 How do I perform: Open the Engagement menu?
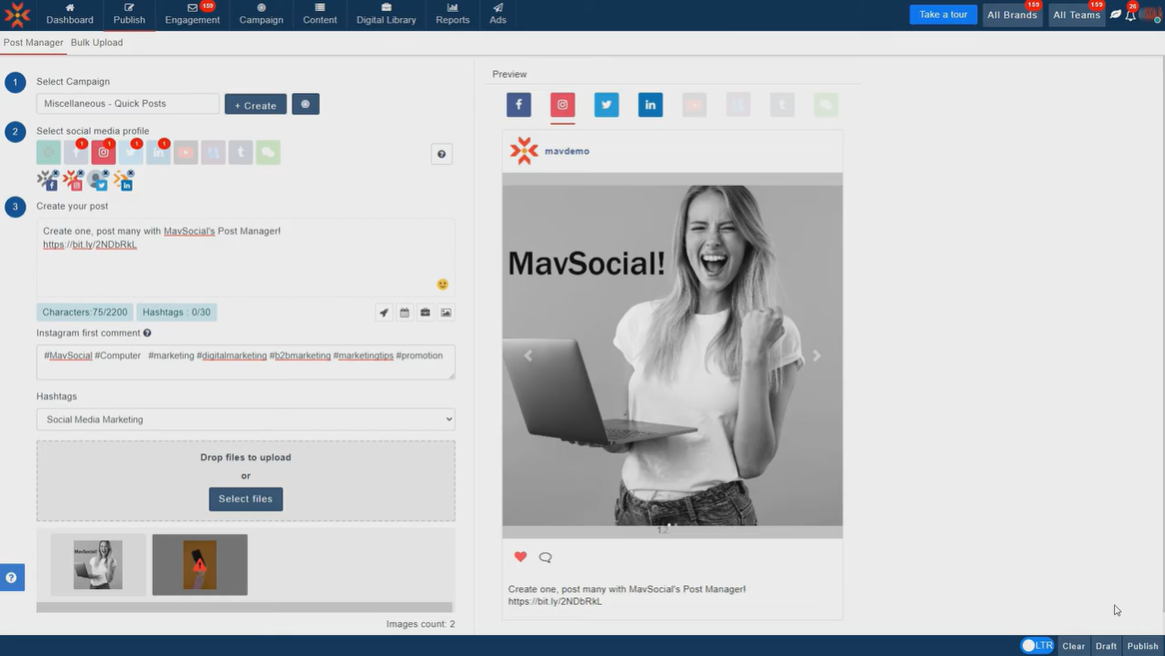pos(192,15)
